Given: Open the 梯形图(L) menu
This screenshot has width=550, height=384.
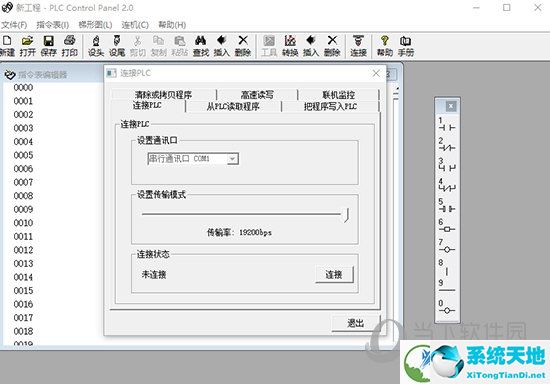Looking at the screenshot, I should [95, 25].
